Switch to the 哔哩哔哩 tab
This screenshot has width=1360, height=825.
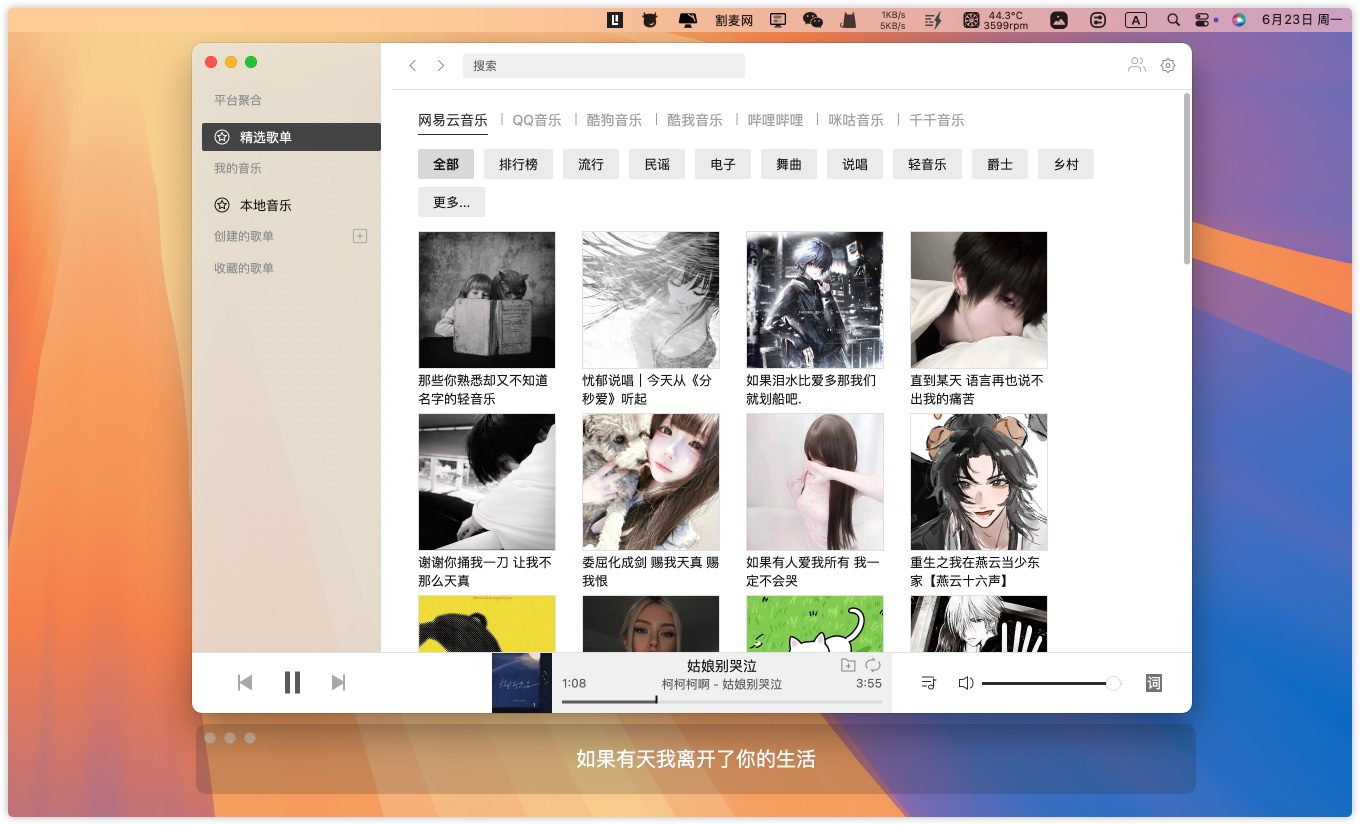[775, 120]
